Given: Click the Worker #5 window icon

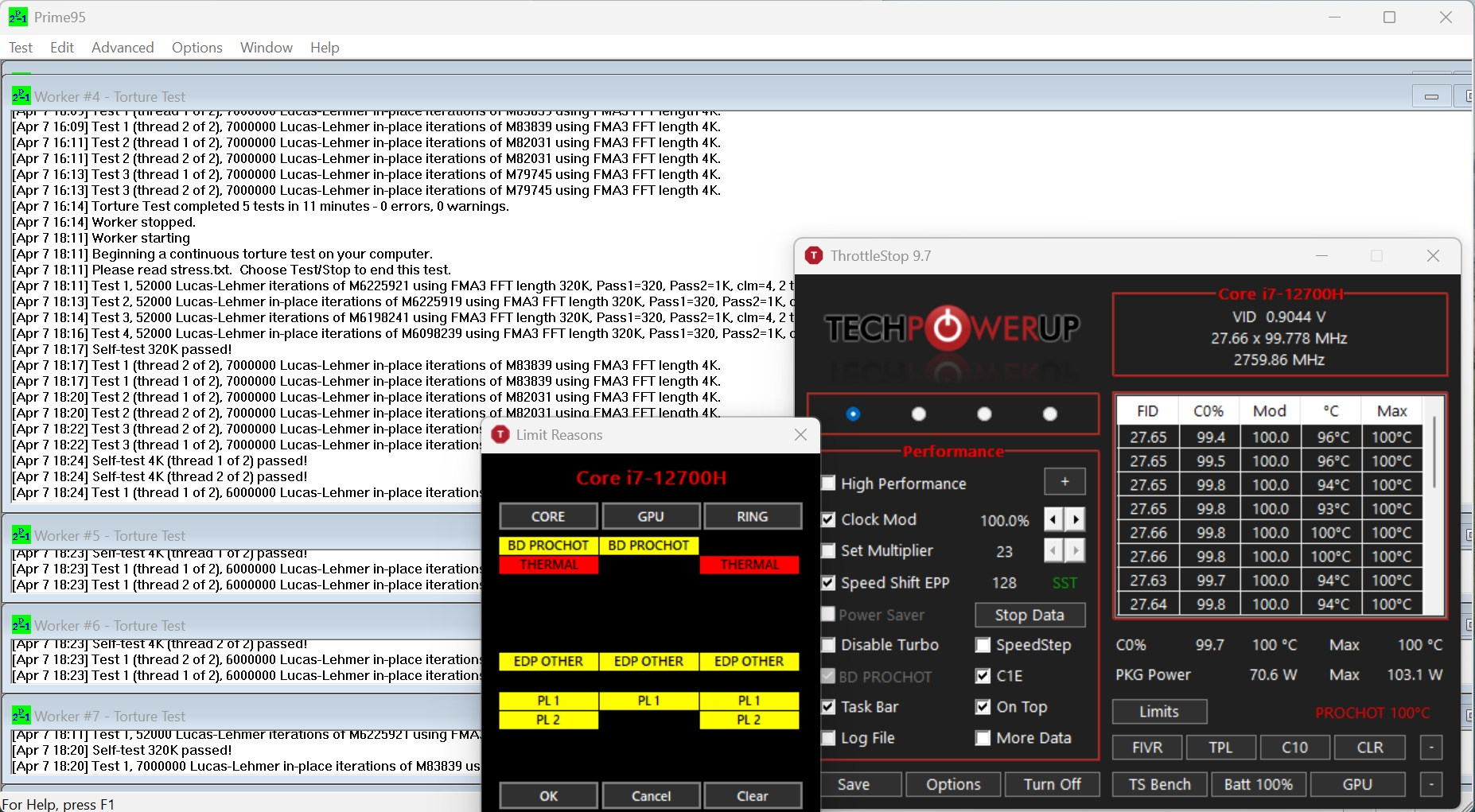Looking at the screenshot, I should click(21, 535).
